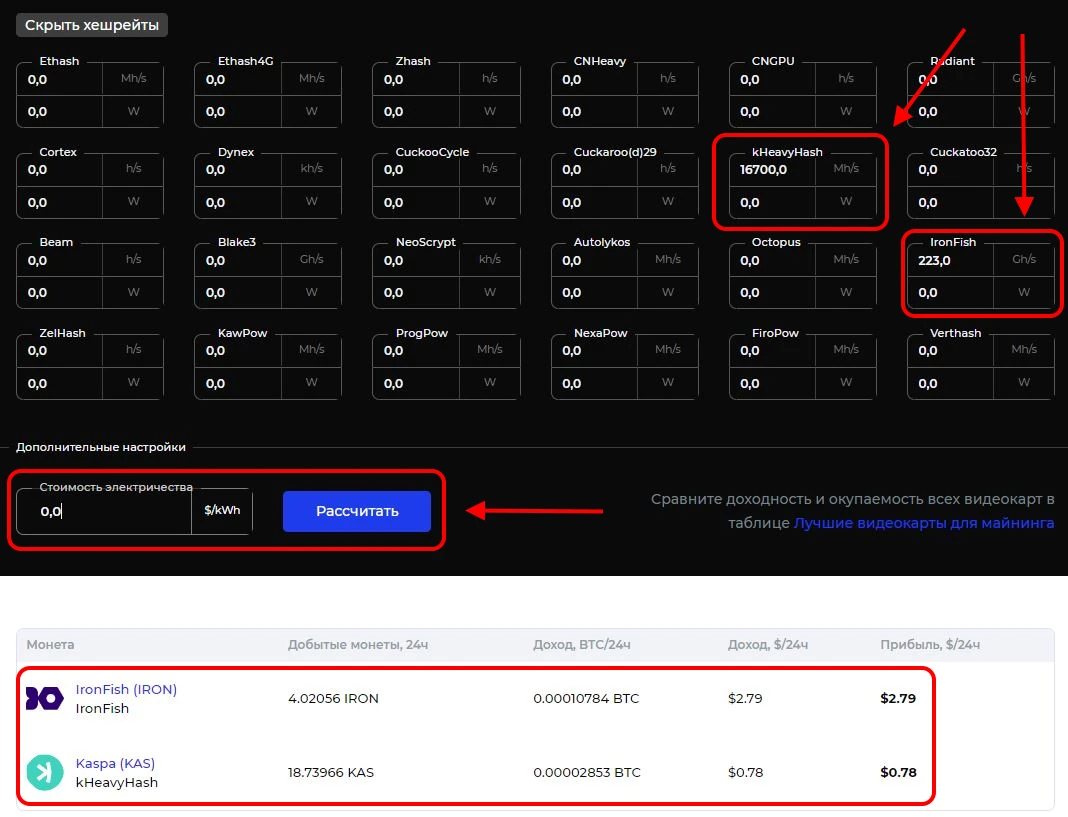Open "Лучшие видеокарты для майнинга" link

coord(923,523)
